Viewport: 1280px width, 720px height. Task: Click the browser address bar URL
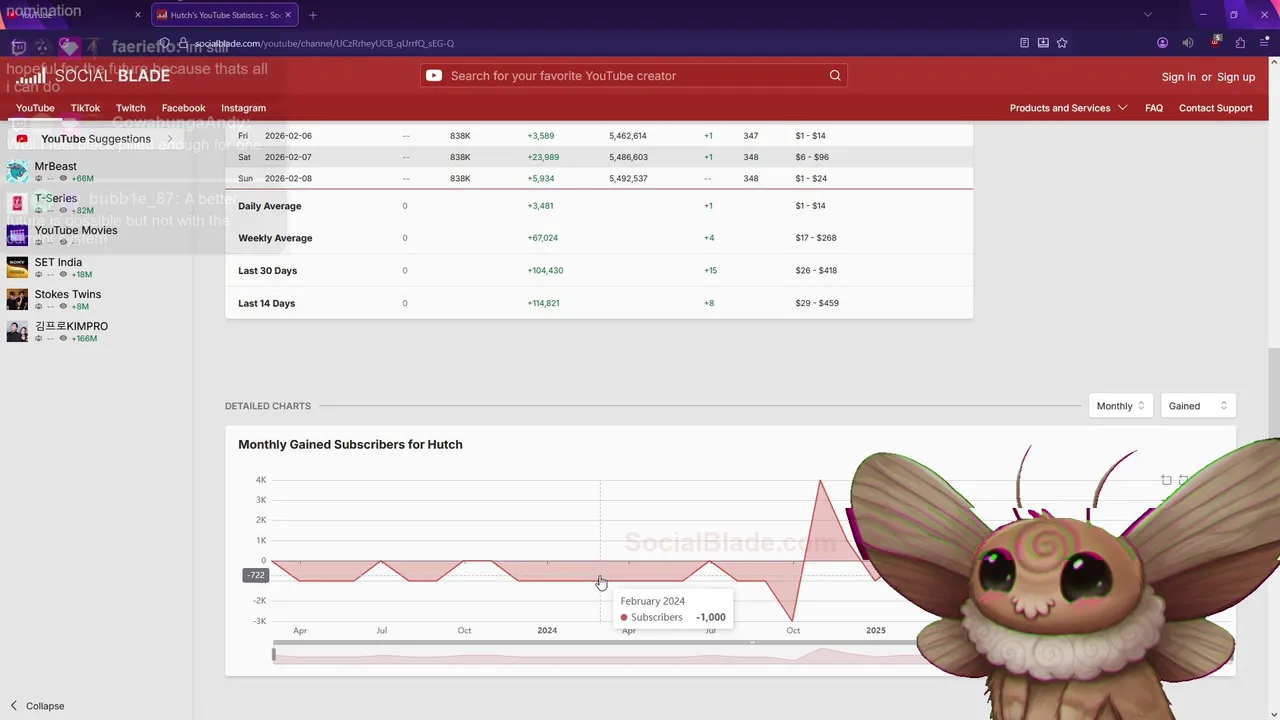pos(324,43)
